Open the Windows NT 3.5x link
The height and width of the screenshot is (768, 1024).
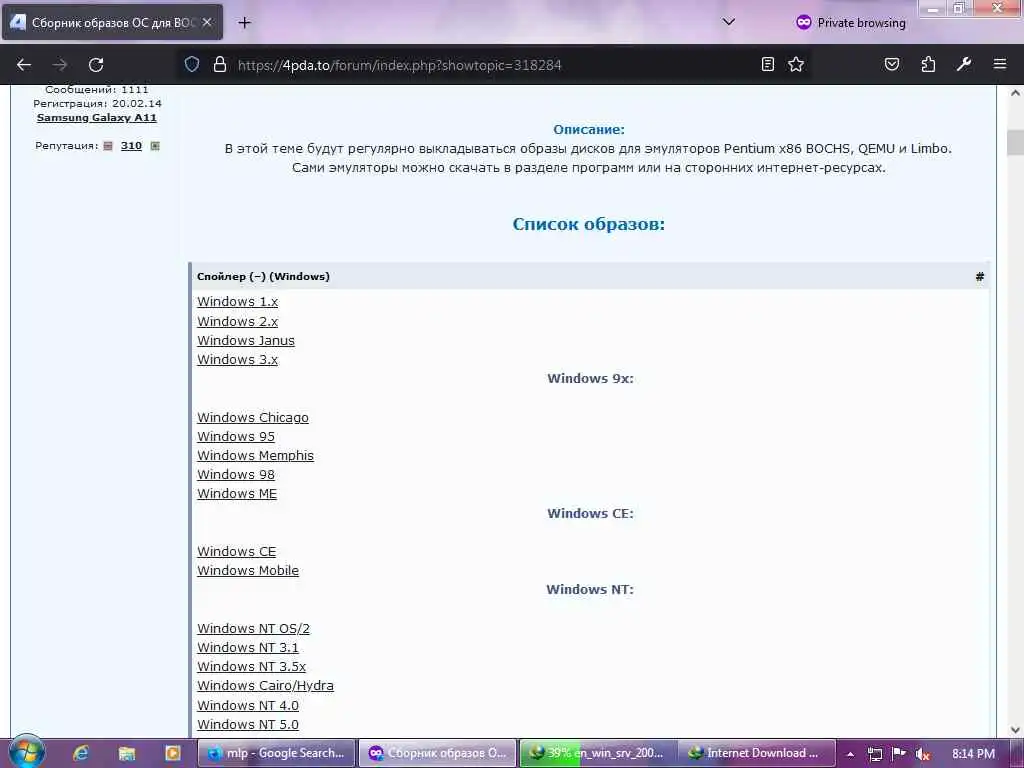(252, 666)
